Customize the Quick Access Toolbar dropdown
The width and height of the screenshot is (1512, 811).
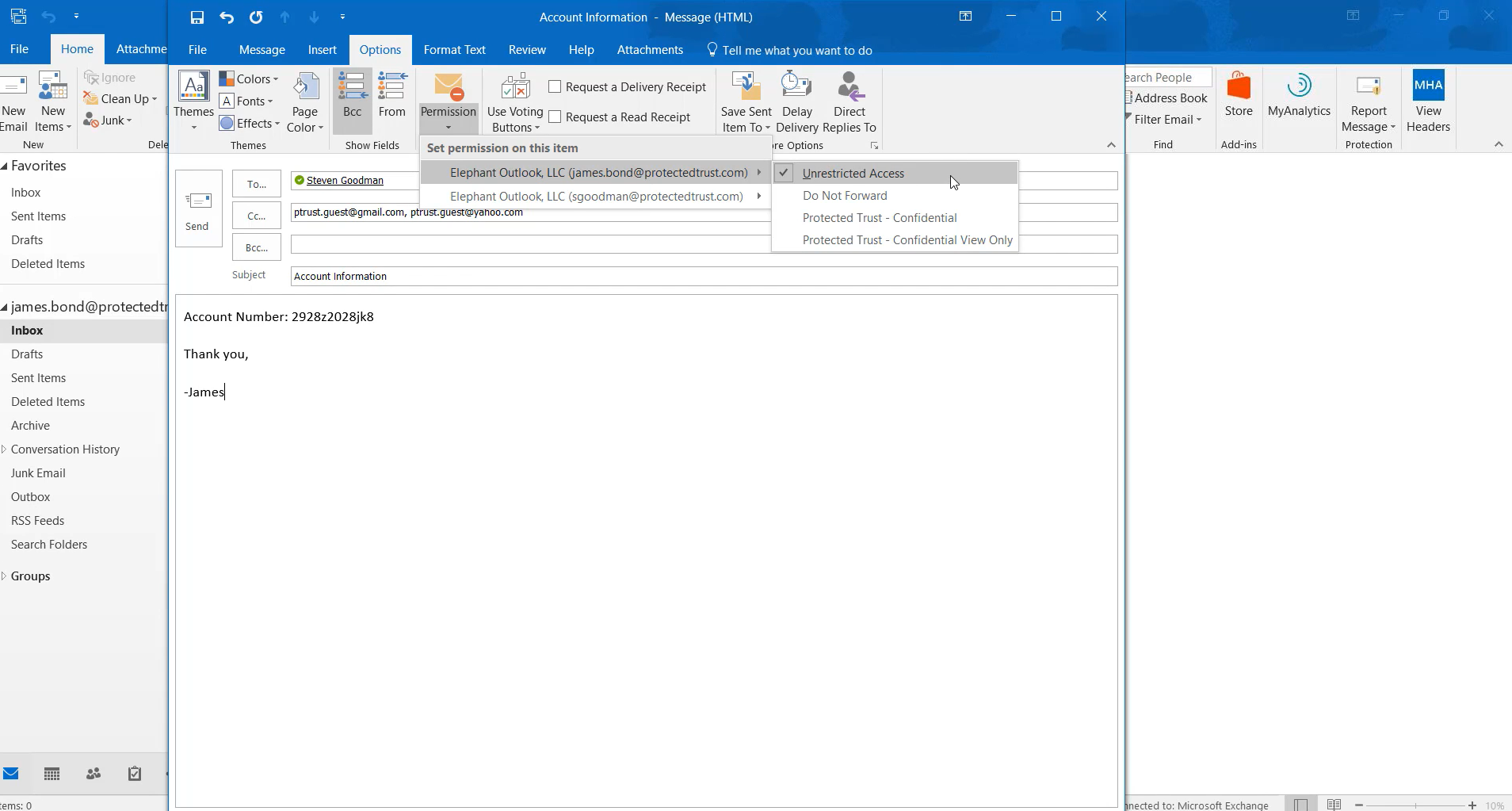342,17
